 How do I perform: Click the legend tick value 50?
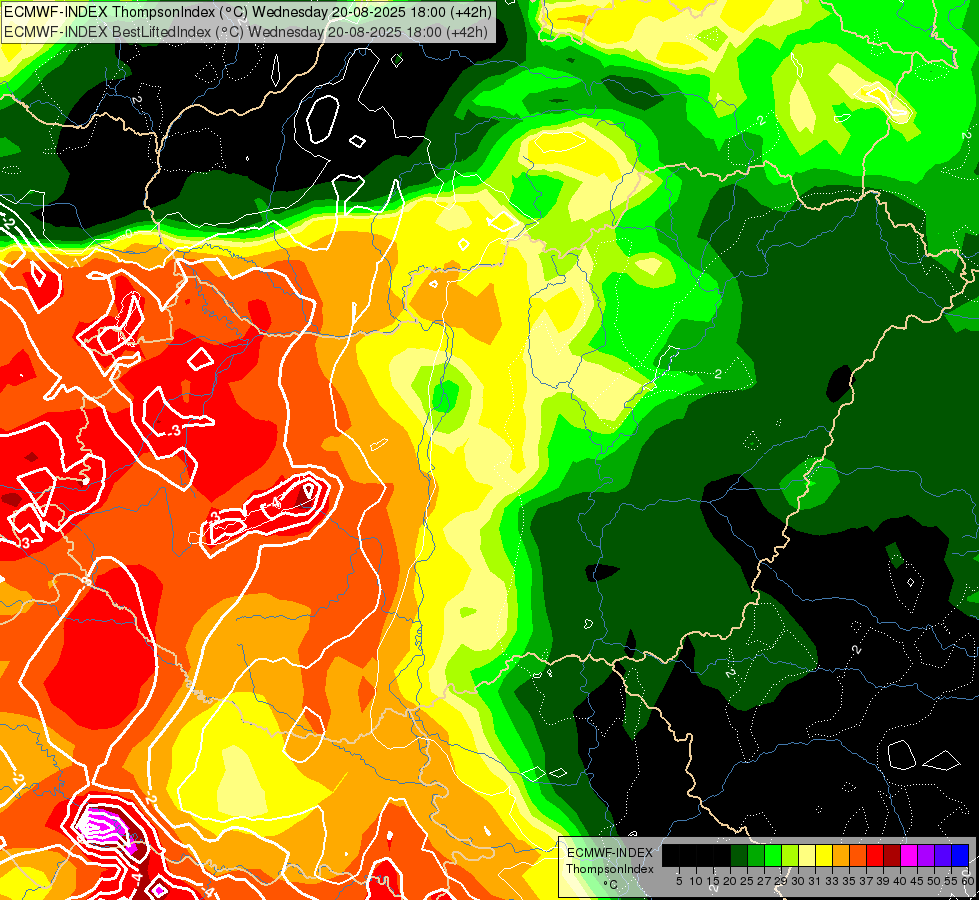935,881
